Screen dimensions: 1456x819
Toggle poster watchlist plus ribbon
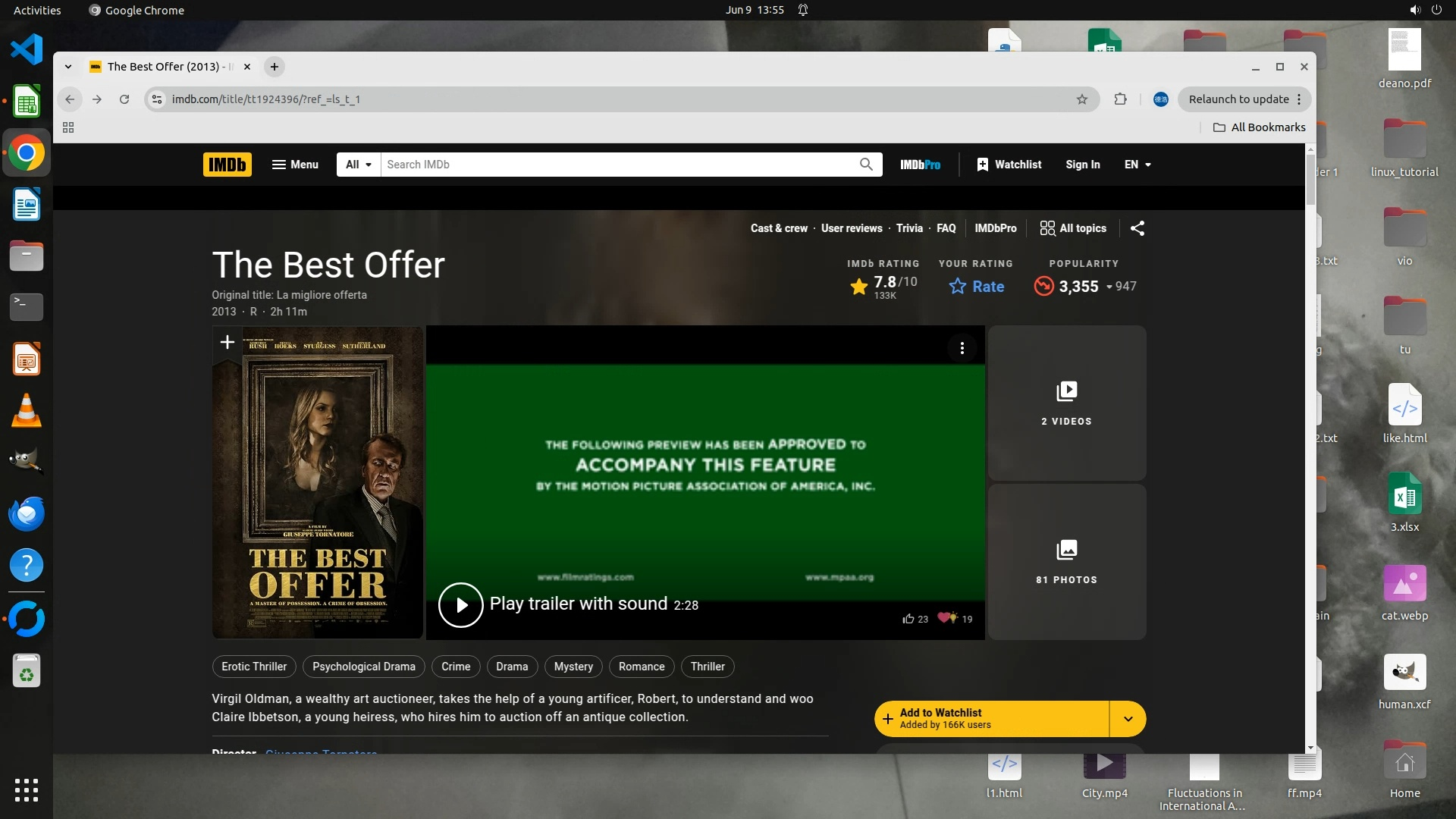(x=227, y=343)
